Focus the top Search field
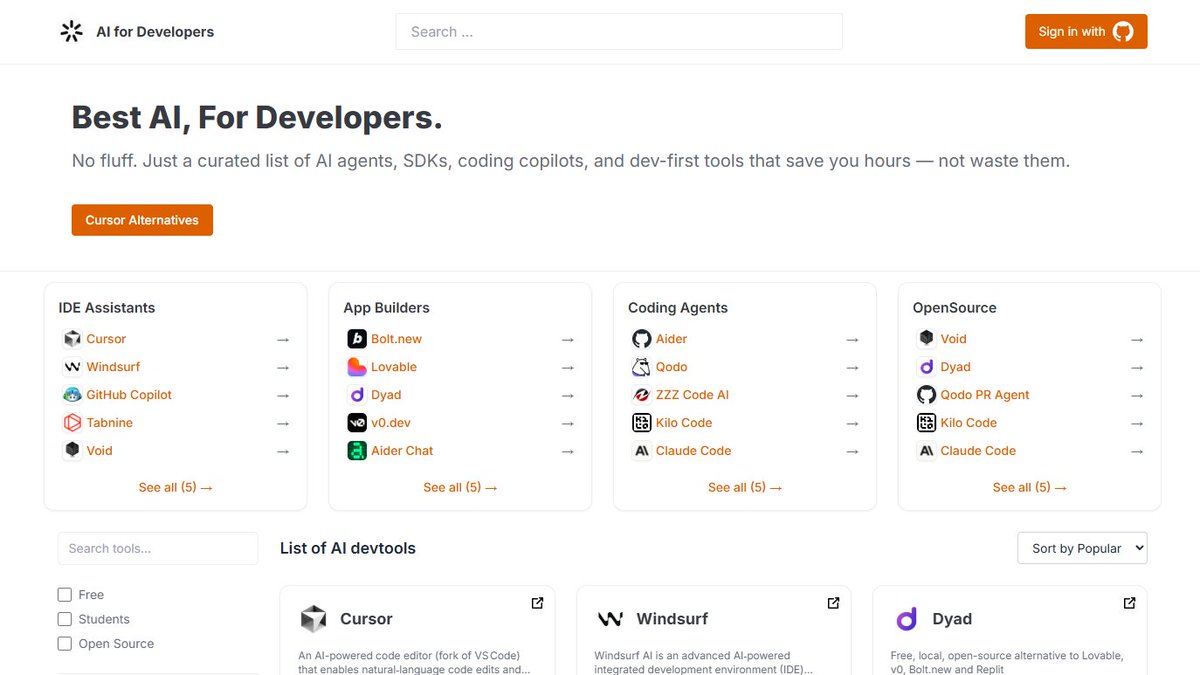1200x675 pixels. pyautogui.click(x=619, y=32)
